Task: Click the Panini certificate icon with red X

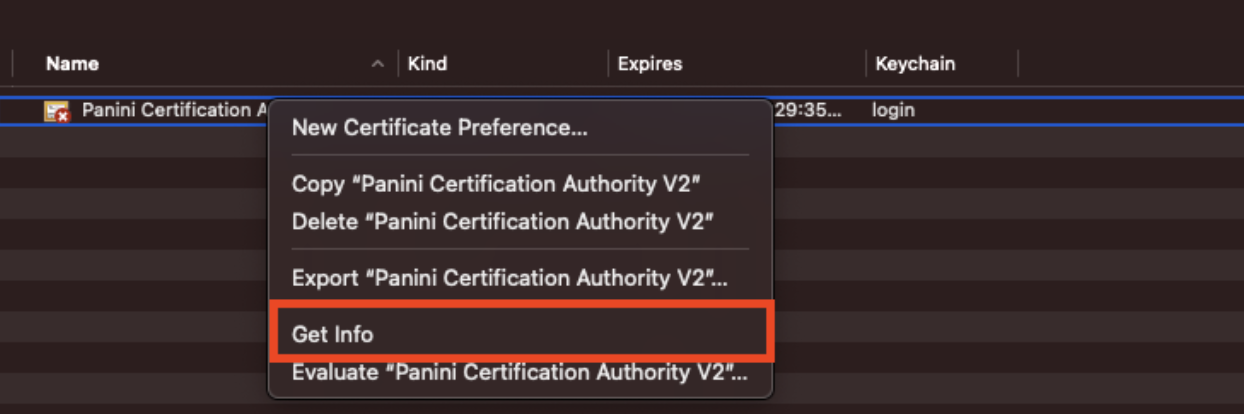Action: (56, 111)
